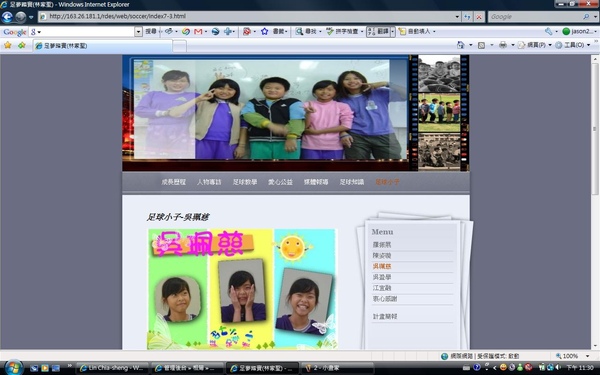Open a new blank tab

[179, 46]
